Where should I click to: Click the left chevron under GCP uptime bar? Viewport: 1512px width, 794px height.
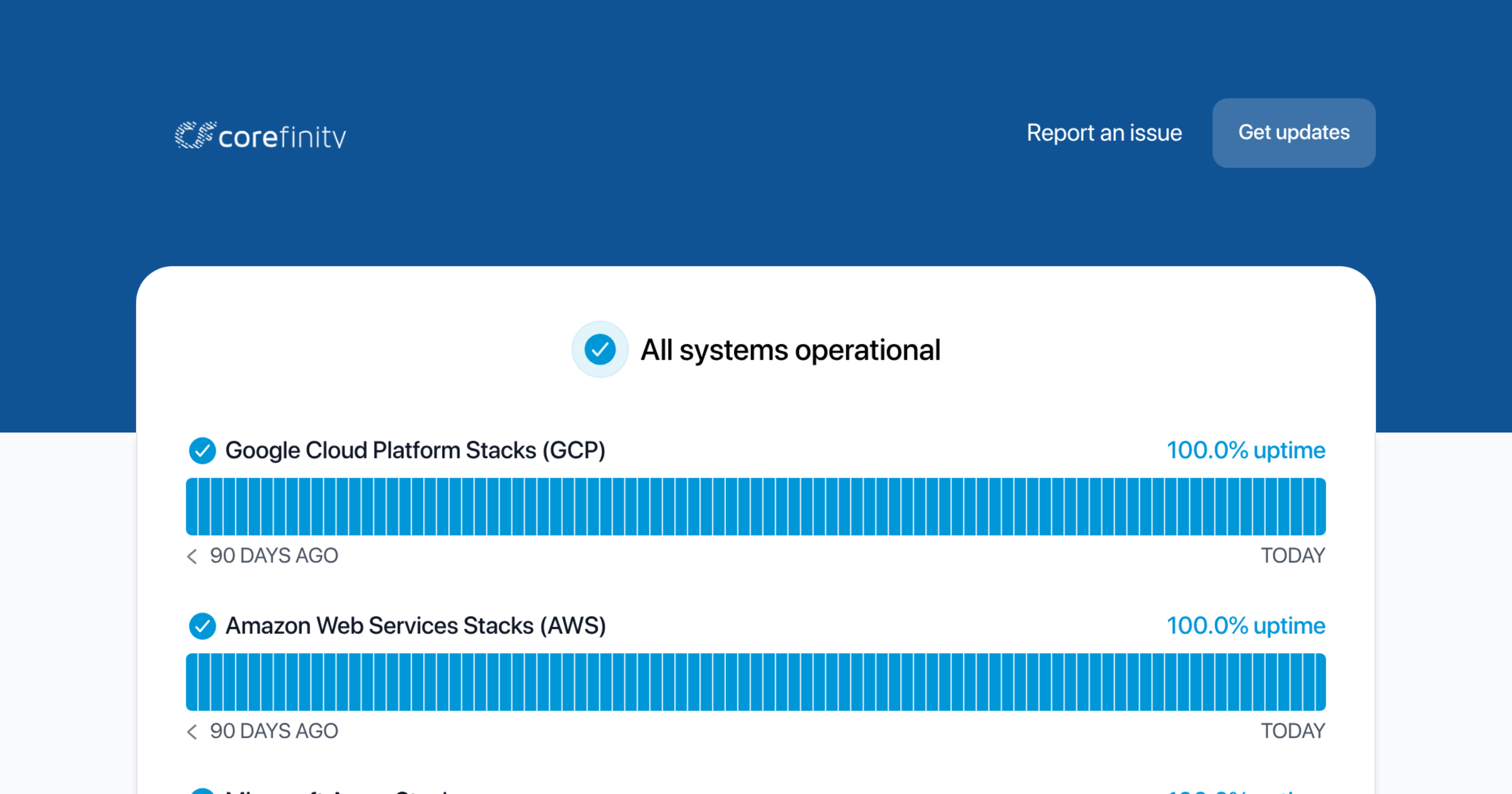click(x=192, y=556)
